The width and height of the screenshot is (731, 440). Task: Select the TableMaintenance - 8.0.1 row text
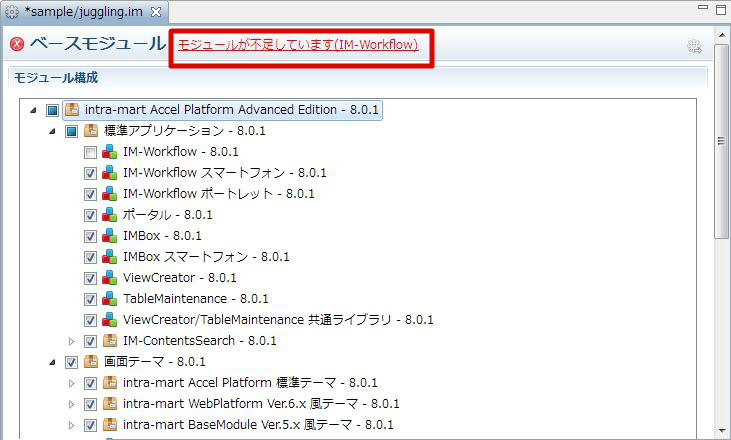(196, 298)
